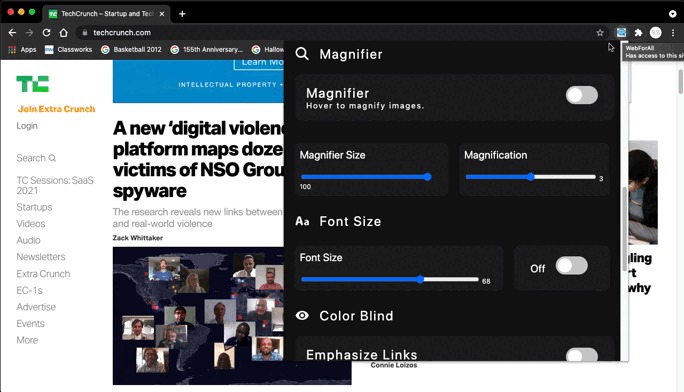
Task: Click the tab search dropdown arrow
Action: pyautogui.click(x=672, y=14)
